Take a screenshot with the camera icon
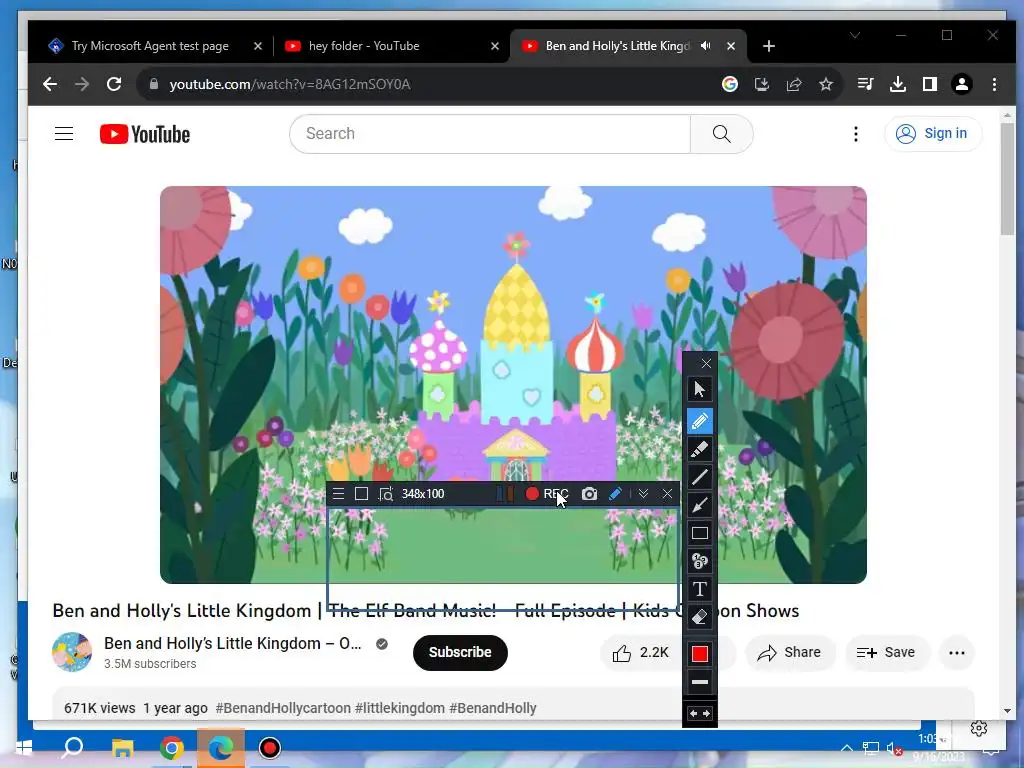 tap(589, 494)
